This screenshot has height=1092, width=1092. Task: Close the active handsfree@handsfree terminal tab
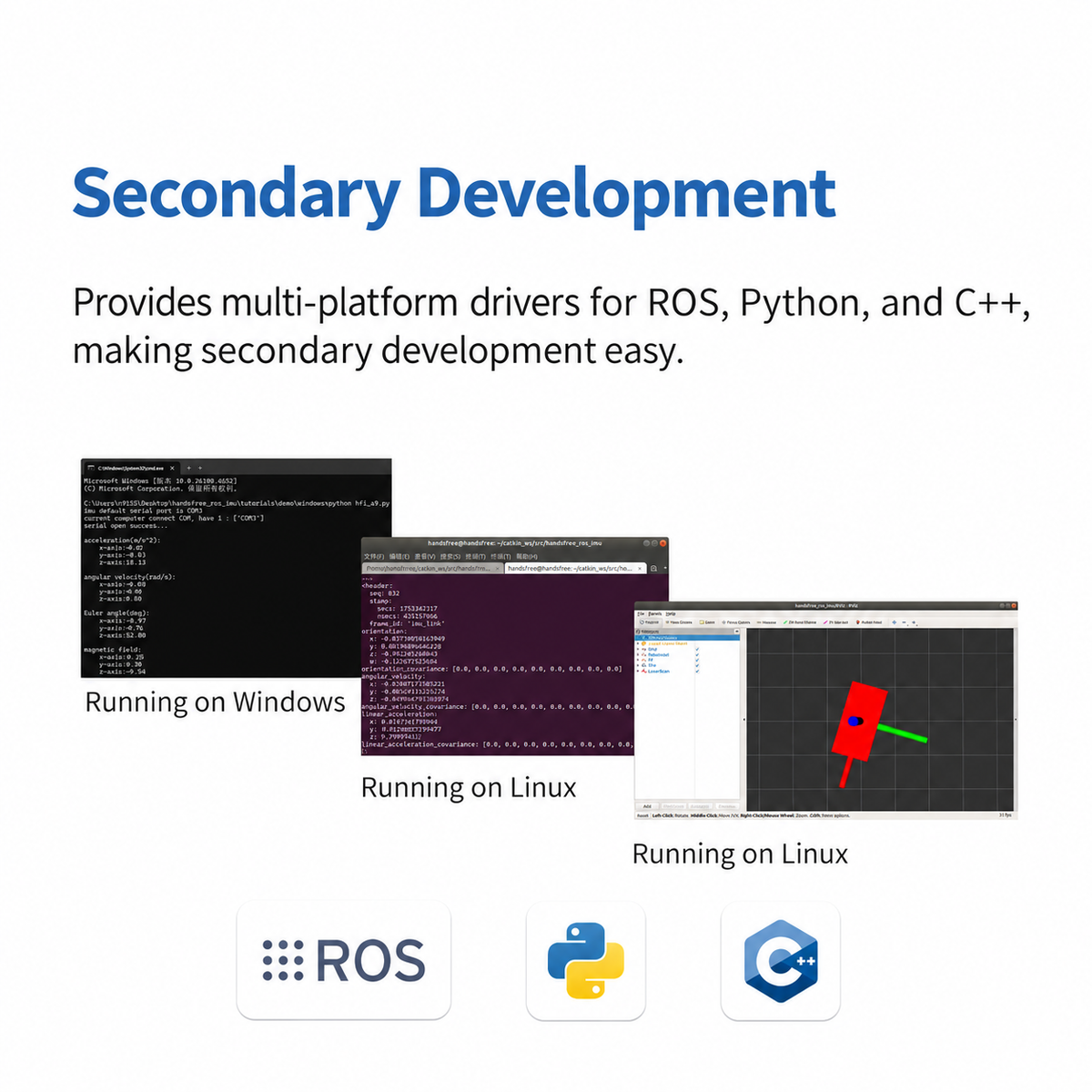point(640,569)
